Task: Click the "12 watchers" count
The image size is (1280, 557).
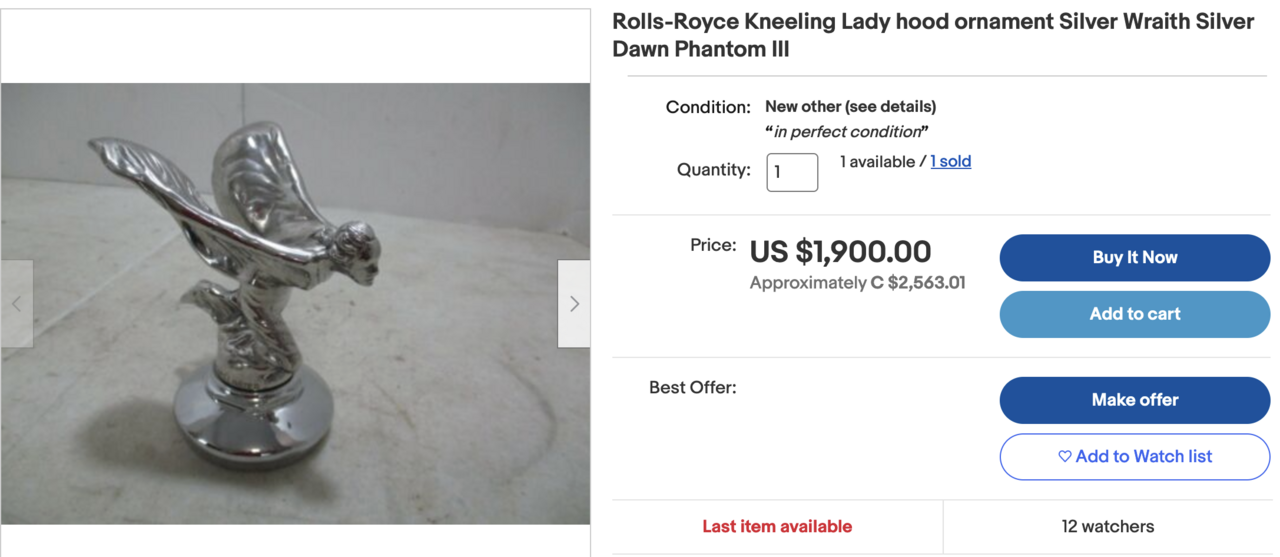Action: pos(1107,526)
